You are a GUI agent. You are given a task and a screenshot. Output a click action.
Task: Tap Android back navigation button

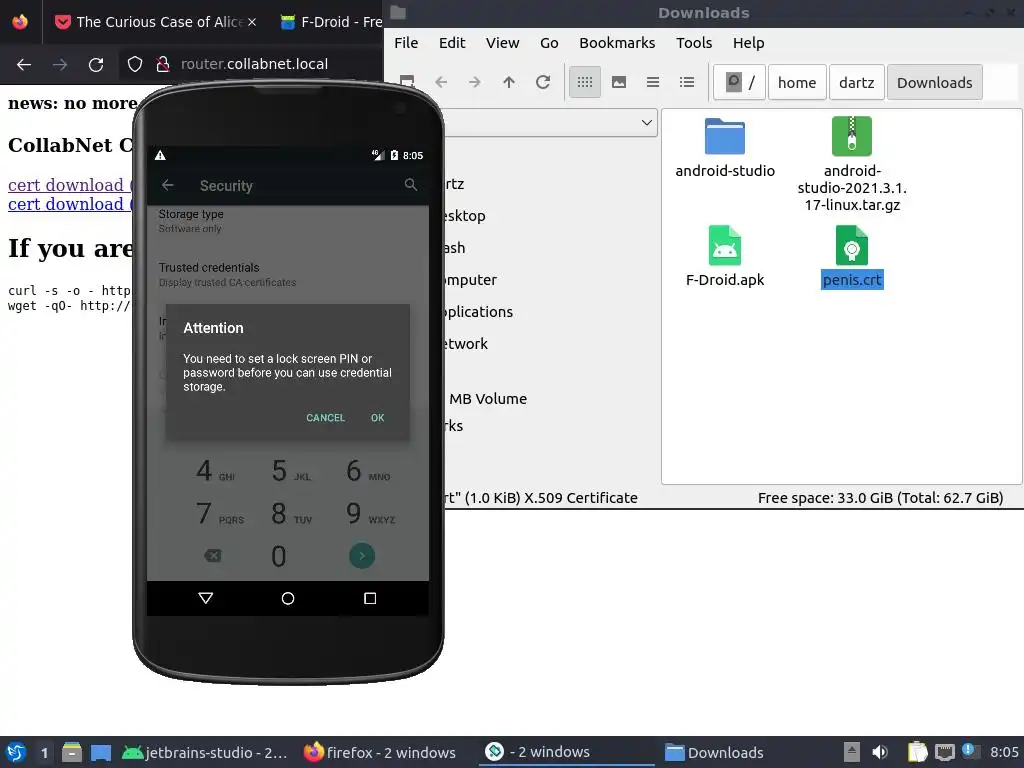206,598
